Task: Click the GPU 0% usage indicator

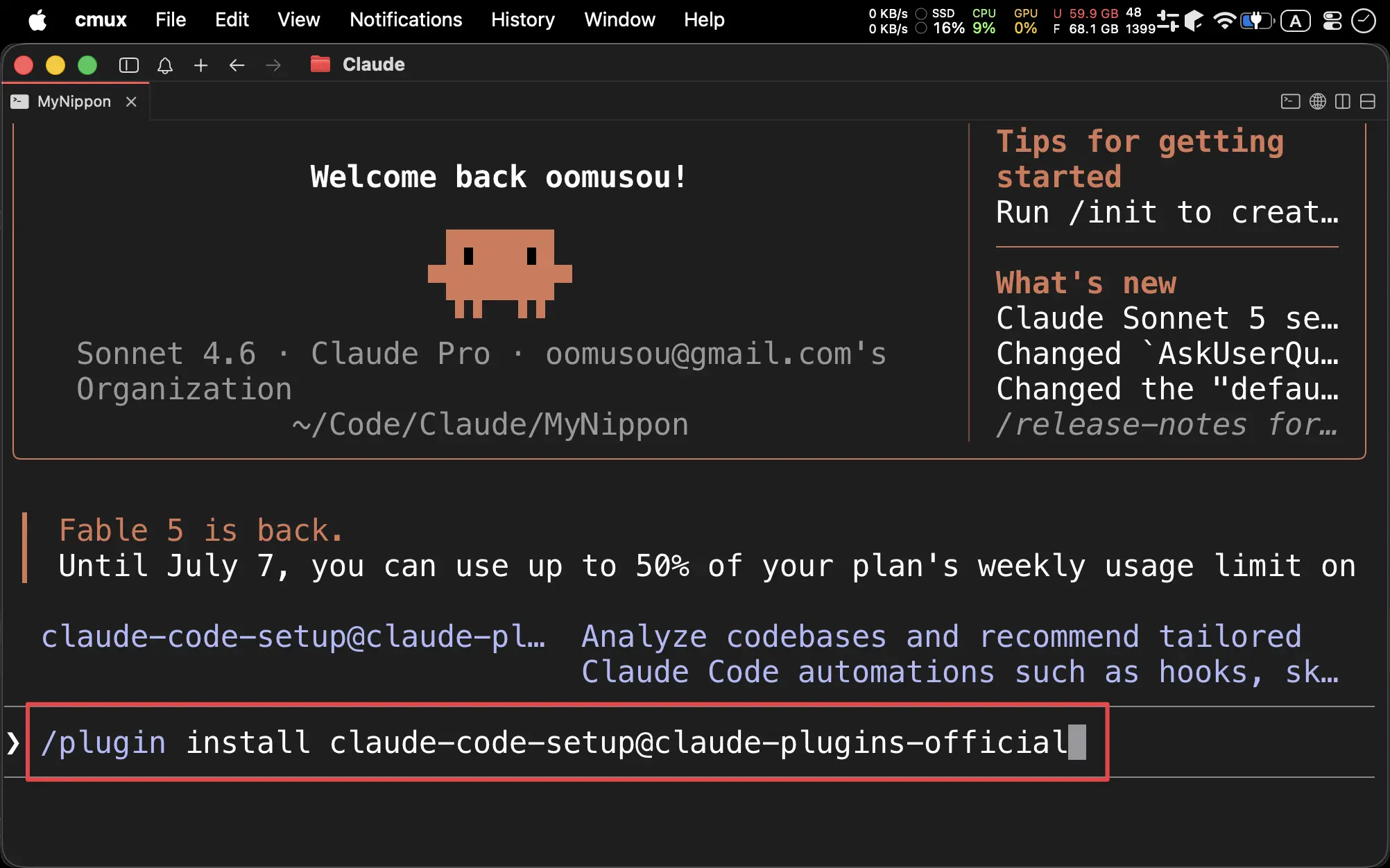Action: pos(1026,21)
